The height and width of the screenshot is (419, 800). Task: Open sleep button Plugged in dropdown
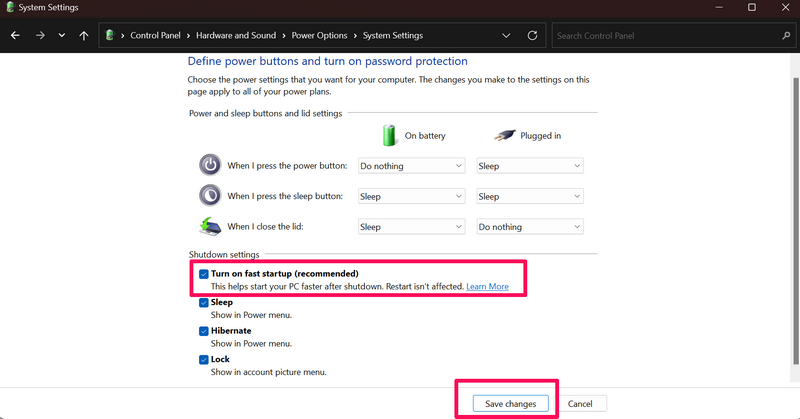(530, 196)
